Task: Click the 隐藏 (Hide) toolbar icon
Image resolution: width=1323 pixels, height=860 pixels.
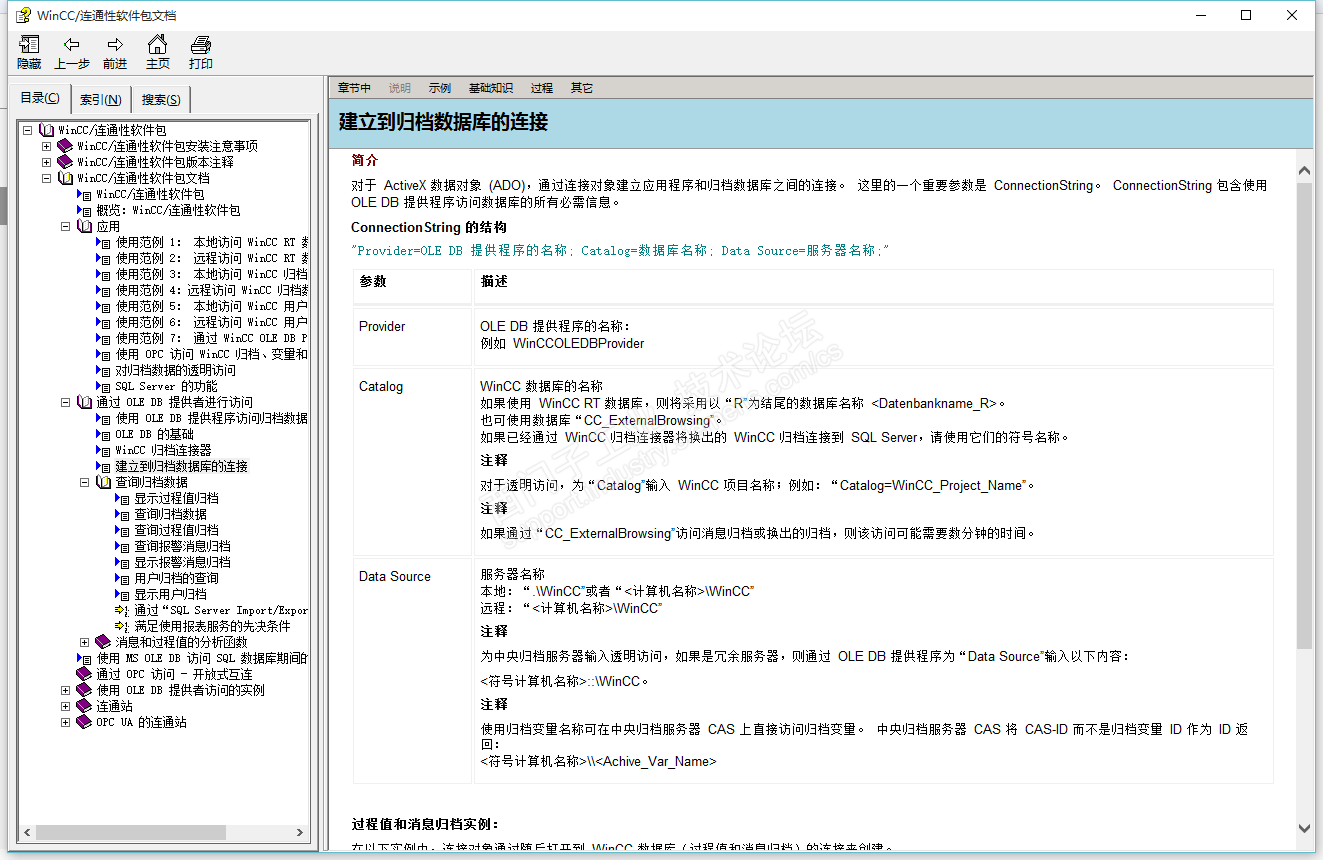Action: click(x=29, y=45)
